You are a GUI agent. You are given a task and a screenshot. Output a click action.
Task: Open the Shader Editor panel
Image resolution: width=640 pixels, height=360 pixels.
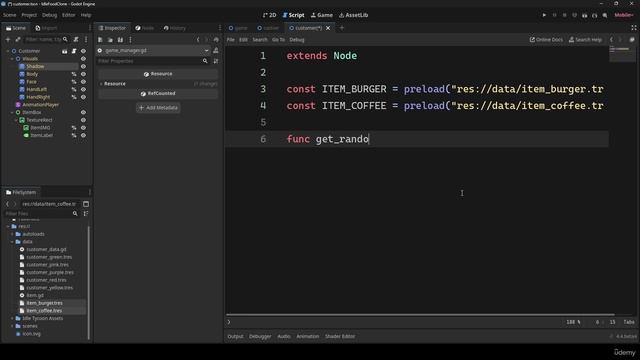(340, 336)
